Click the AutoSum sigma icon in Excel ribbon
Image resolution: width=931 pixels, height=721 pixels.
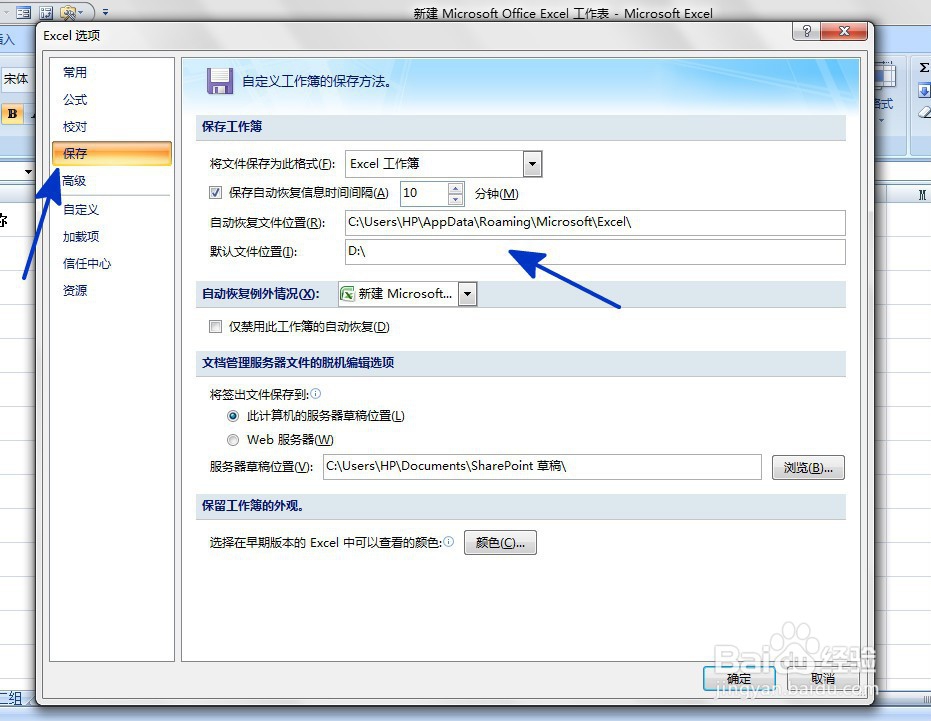(924, 68)
